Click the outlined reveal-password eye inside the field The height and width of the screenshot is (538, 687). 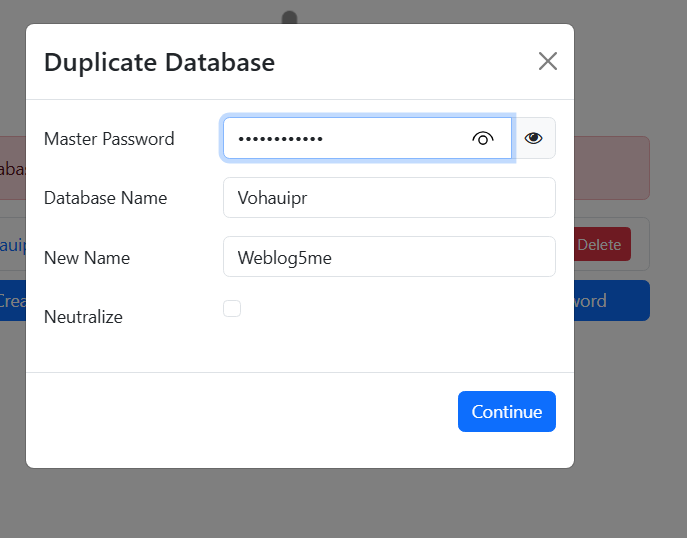[x=483, y=139]
